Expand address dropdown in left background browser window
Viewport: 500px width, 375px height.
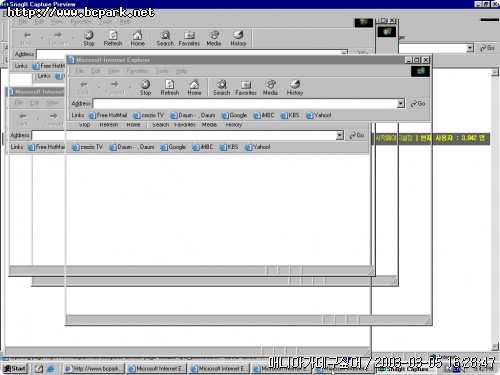click(339, 135)
